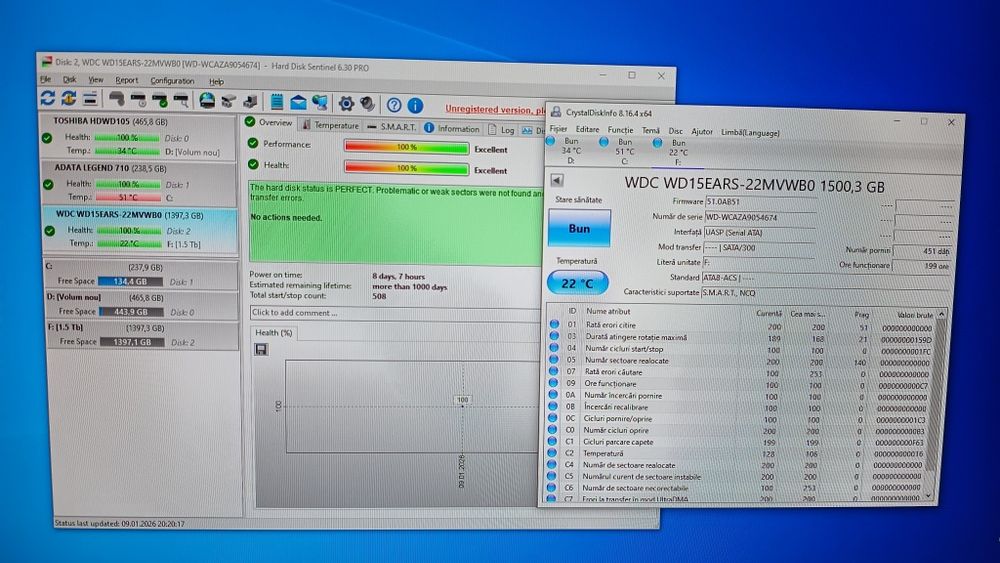Image resolution: width=1000 pixels, height=563 pixels.
Task: Click the 'Click to add comment' field
Action: point(395,313)
